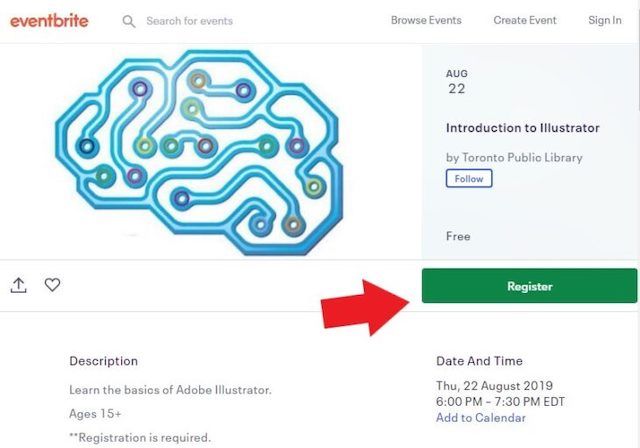Like the event with the heart icon
This screenshot has width=640, height=448.
pos(52,285)
